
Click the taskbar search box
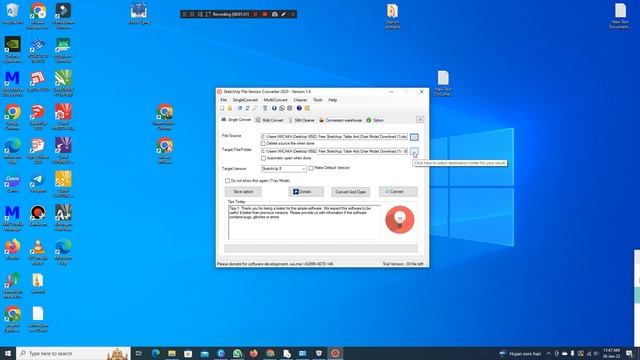coord(73,353)
